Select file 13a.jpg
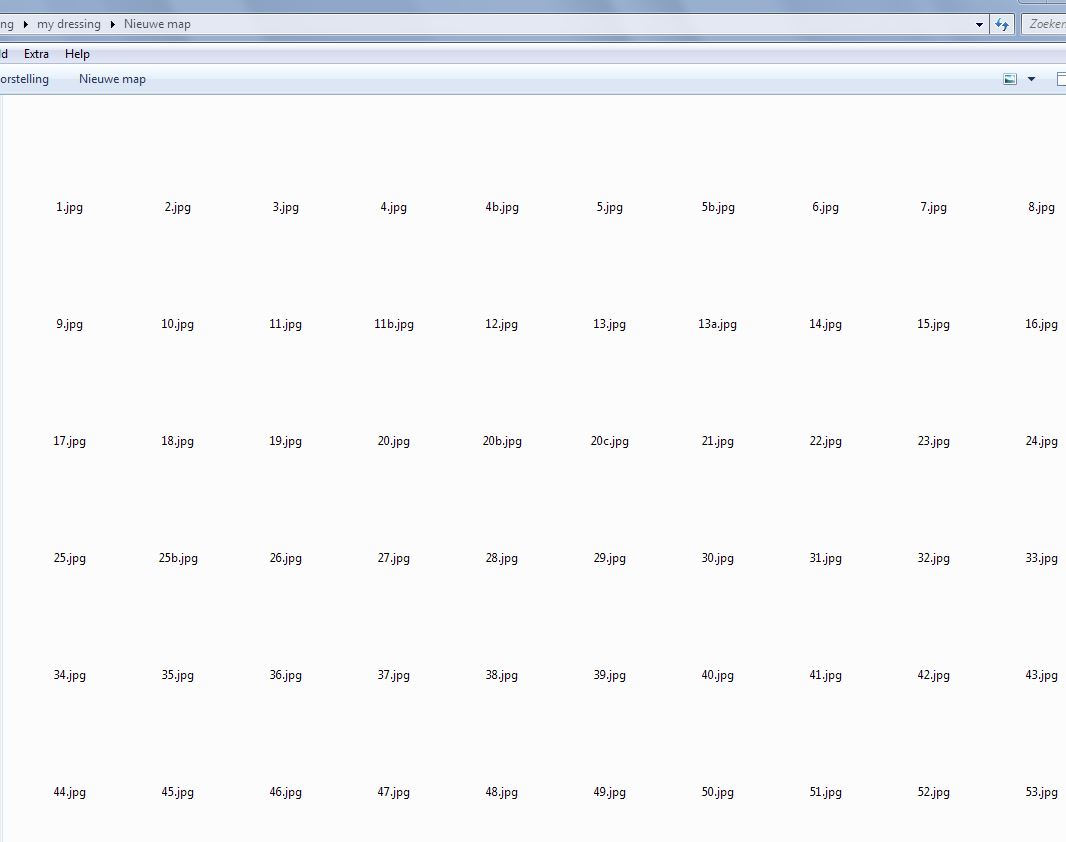The width and height of the screenshot is (1066, 842). pyautogui.click(x=717, y=324)
